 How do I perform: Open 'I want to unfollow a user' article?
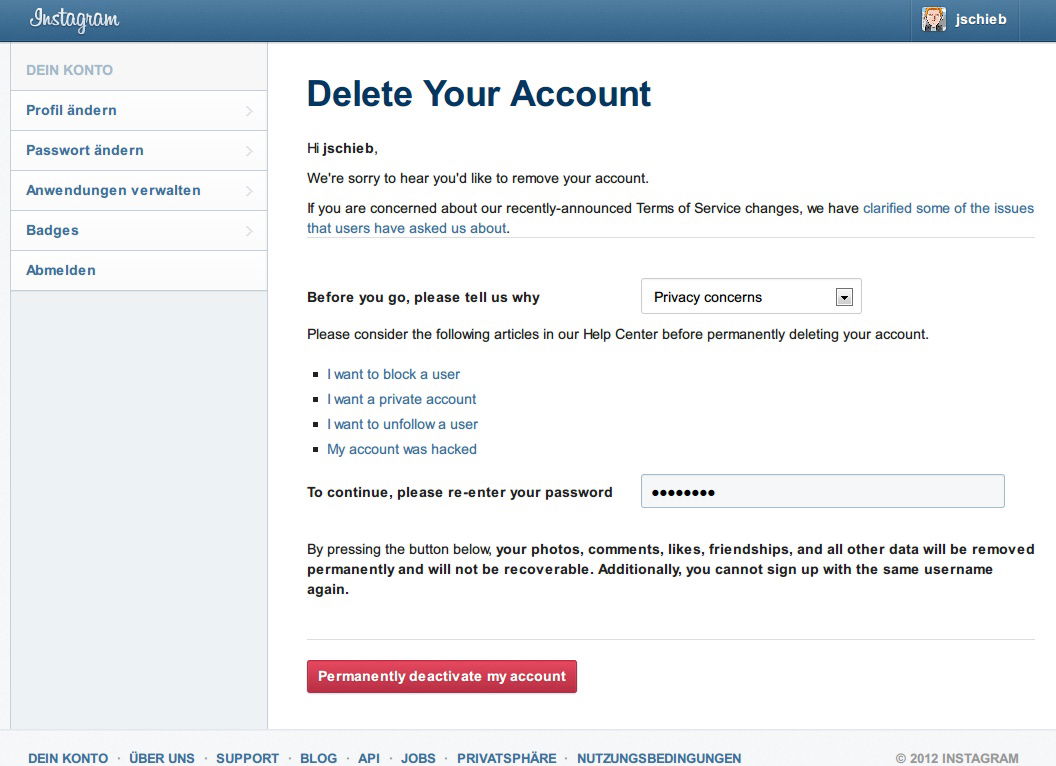pyautogui.click(x=402, y=424)
